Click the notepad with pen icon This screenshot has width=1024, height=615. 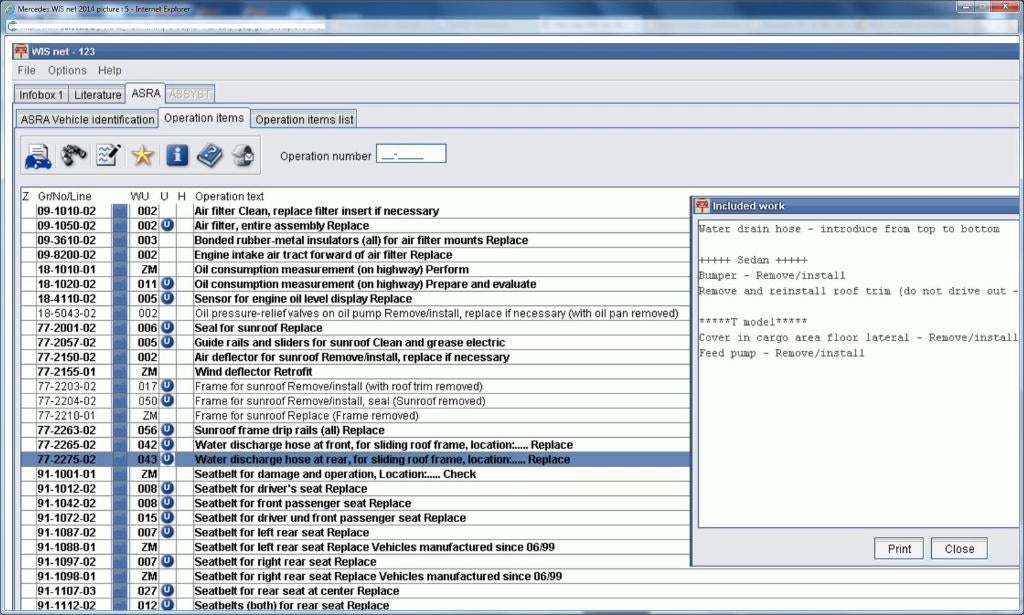107,156
